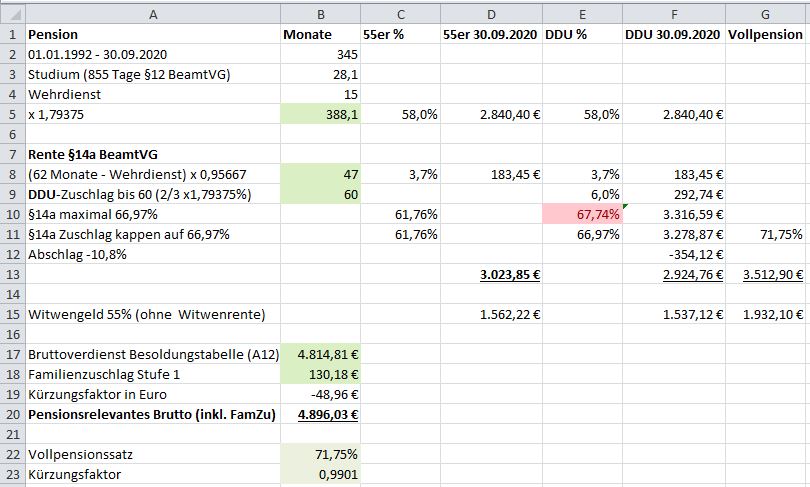This screenshot has height=487, width=810.
Task: Click the underlined total 3.023,85 €
Action: click(490, 274)
